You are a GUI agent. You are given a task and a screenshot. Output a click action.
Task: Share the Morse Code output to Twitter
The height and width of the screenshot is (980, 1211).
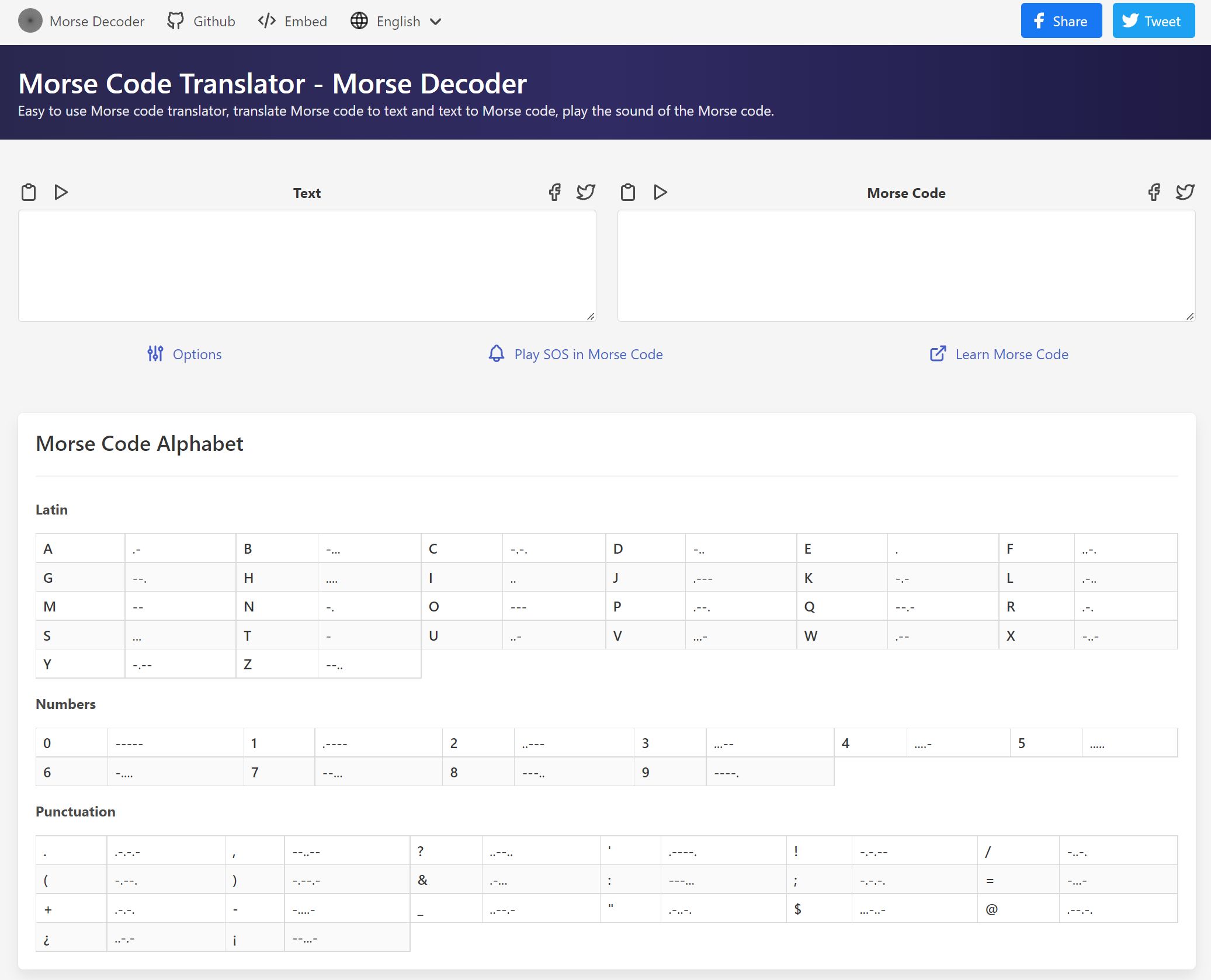click(x=1185, y=192)
